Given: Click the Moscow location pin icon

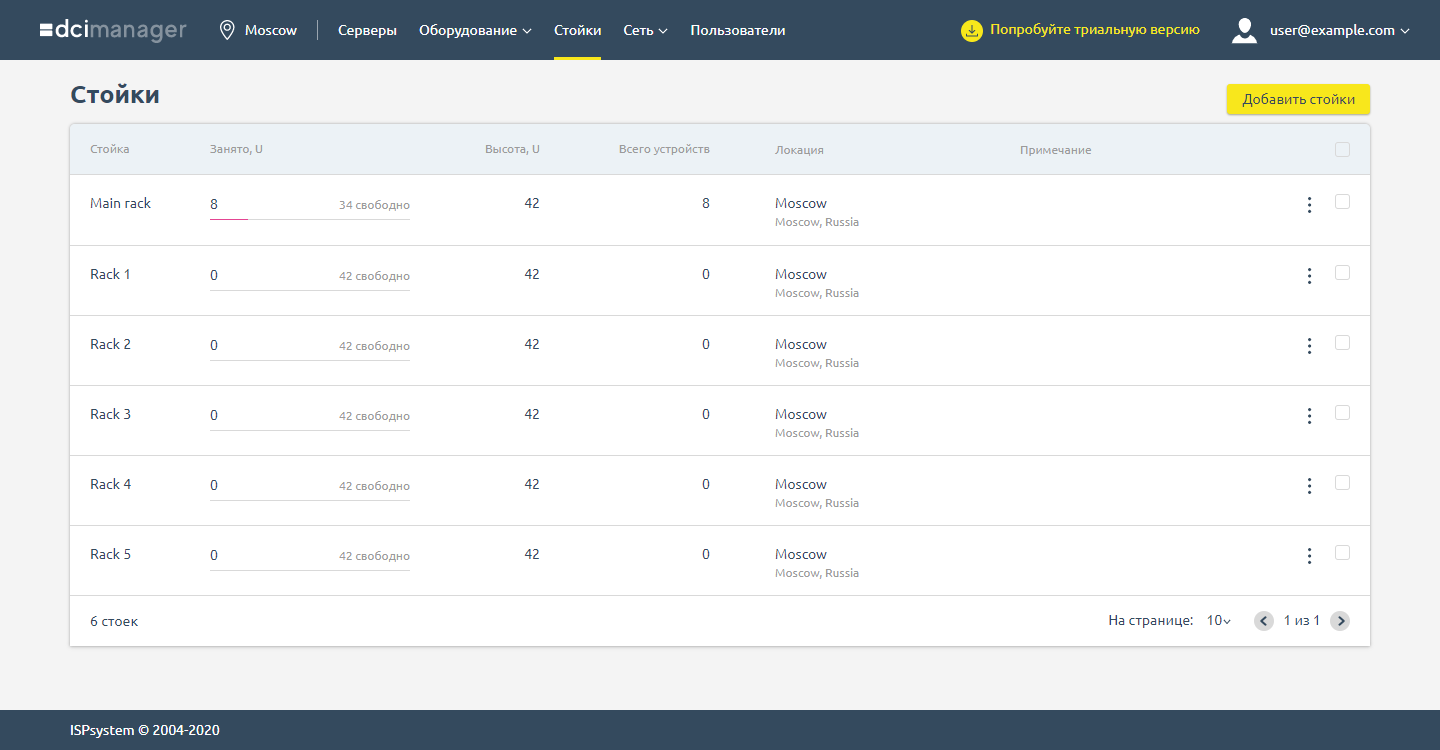Looking at the screenshot, I should pyautogui.click(x=227, y=30).
